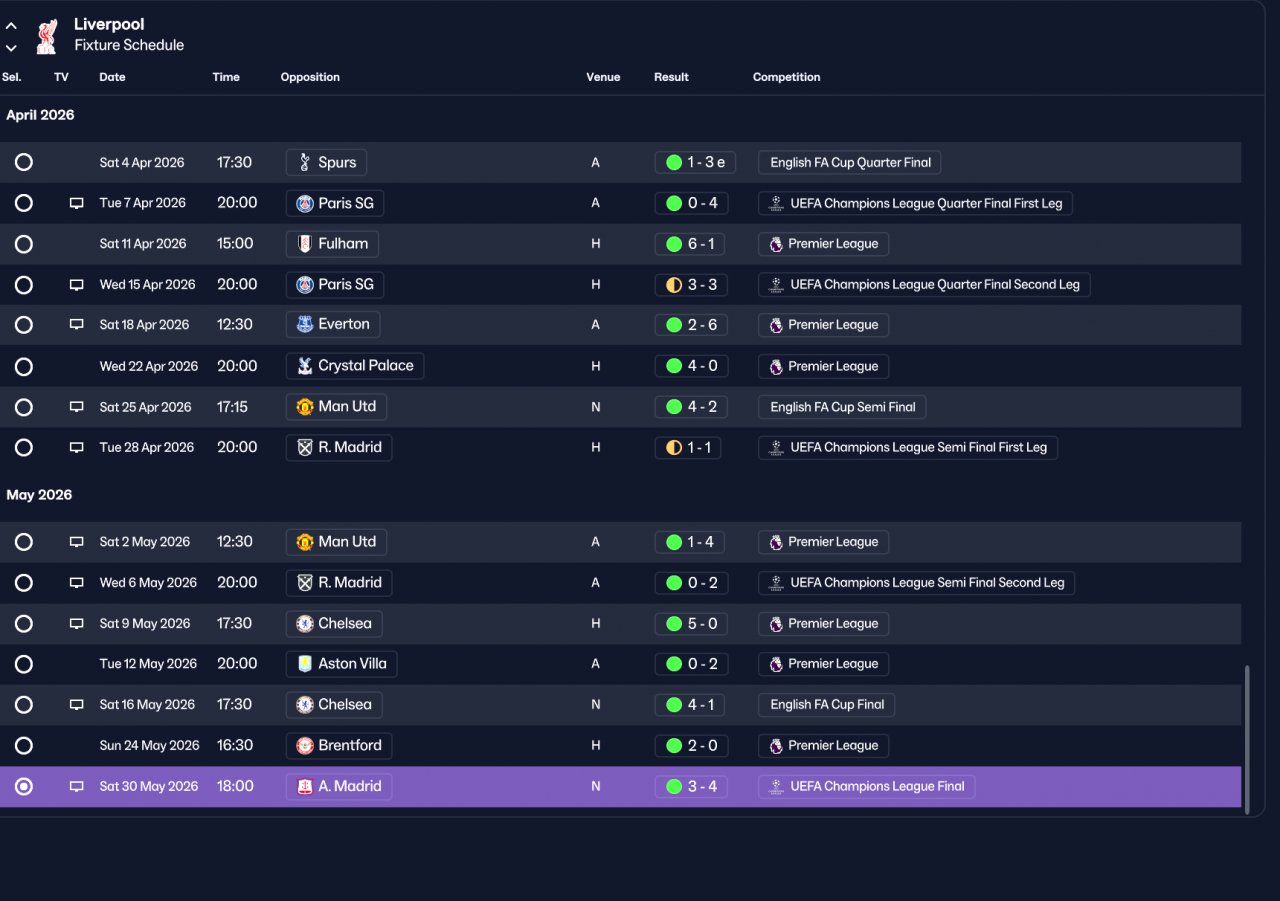Click the TV icon for Paris SG 7 Apr match
This screenshot has width=1280, height=901.
(x=76, y=203)
